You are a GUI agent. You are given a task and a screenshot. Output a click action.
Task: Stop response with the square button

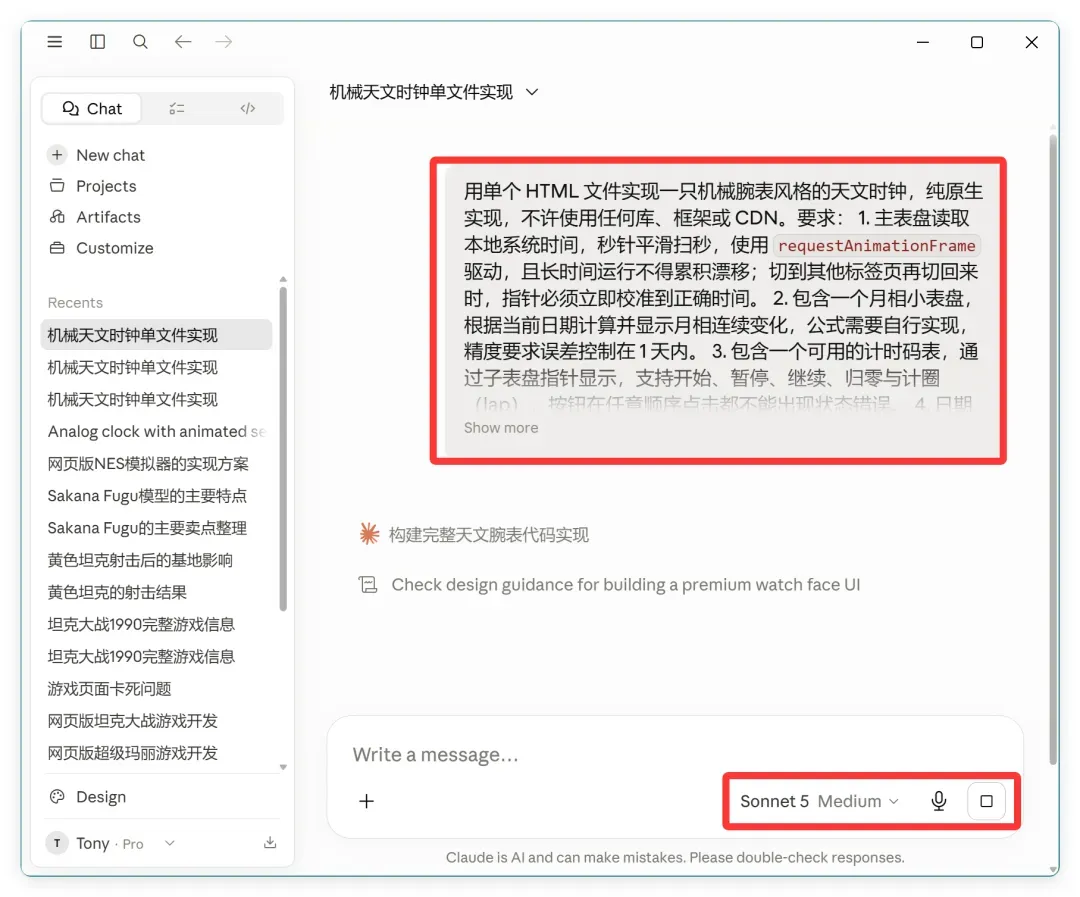pyautogui.click(x=986, y=801)
